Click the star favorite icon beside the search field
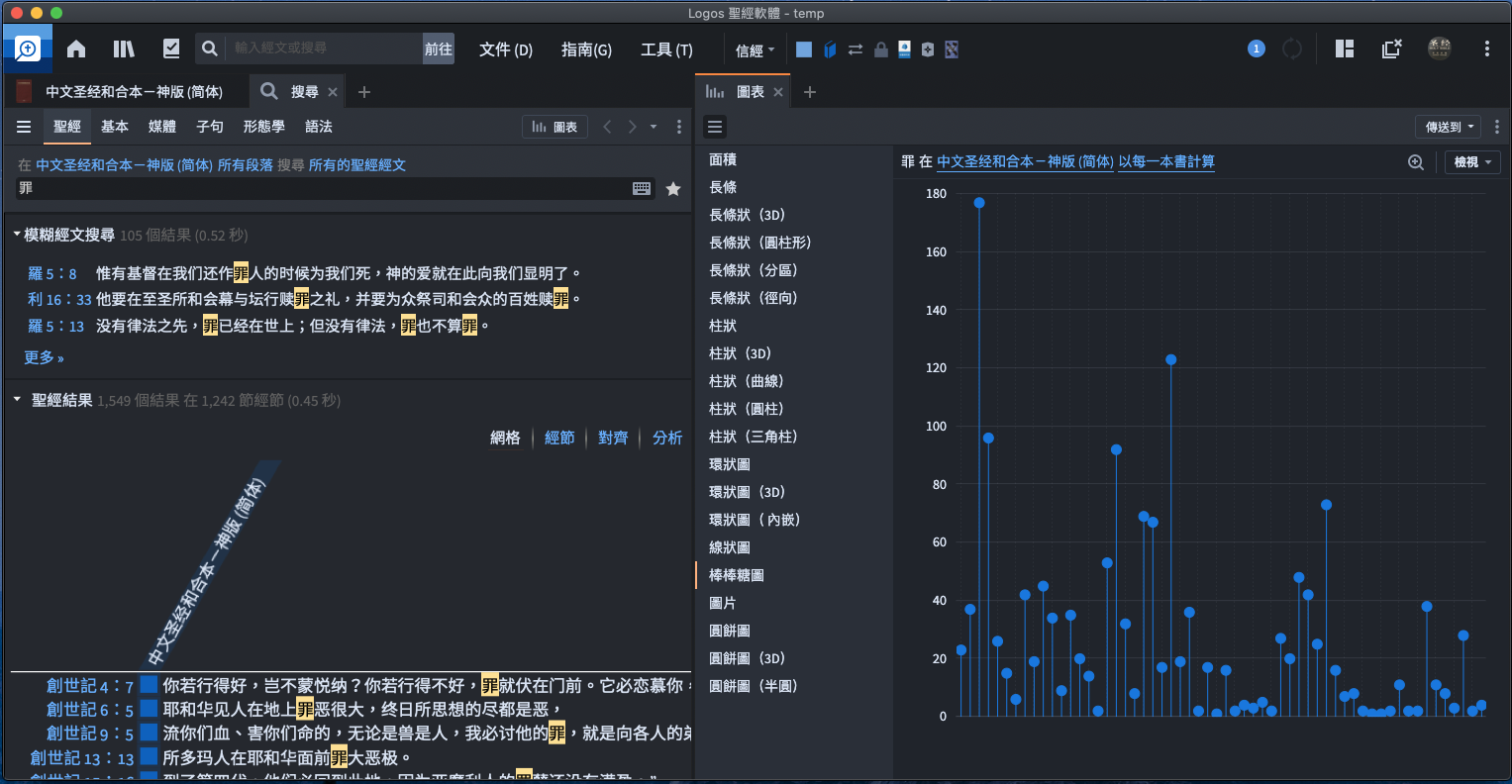Image resolution: width=1512 pixels, height=784 pixels. click(x=673, y=188)
